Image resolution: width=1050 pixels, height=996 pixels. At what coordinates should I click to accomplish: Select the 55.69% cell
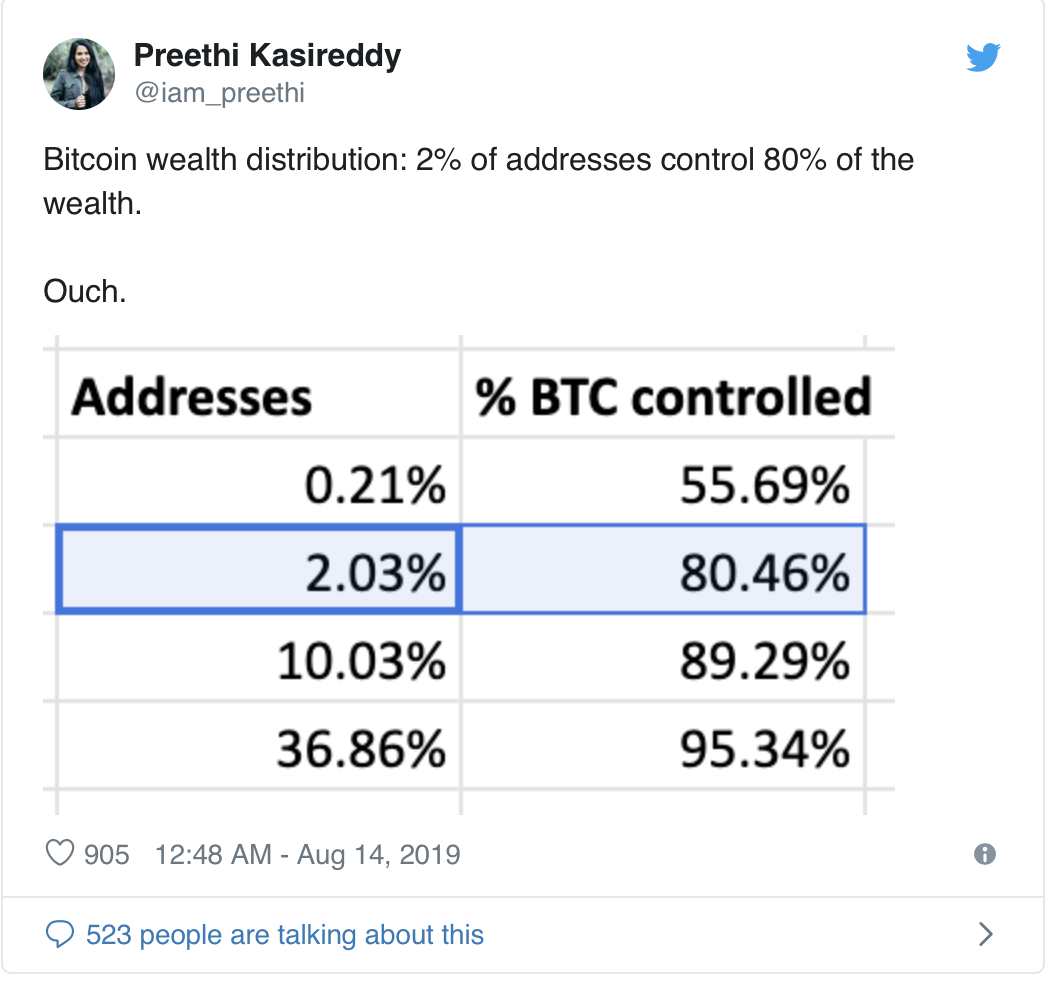pos(664,482)
